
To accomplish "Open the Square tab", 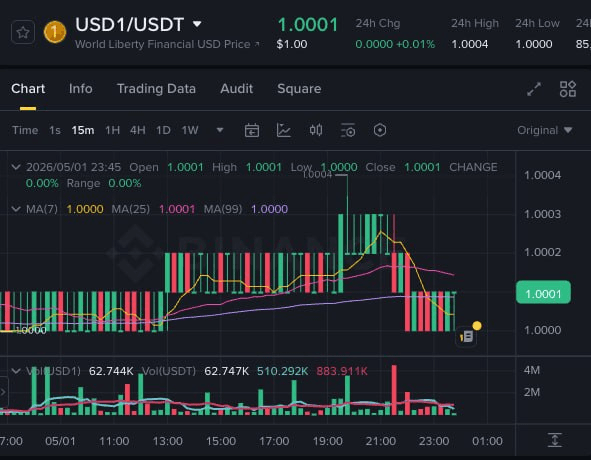I will 299,89.
